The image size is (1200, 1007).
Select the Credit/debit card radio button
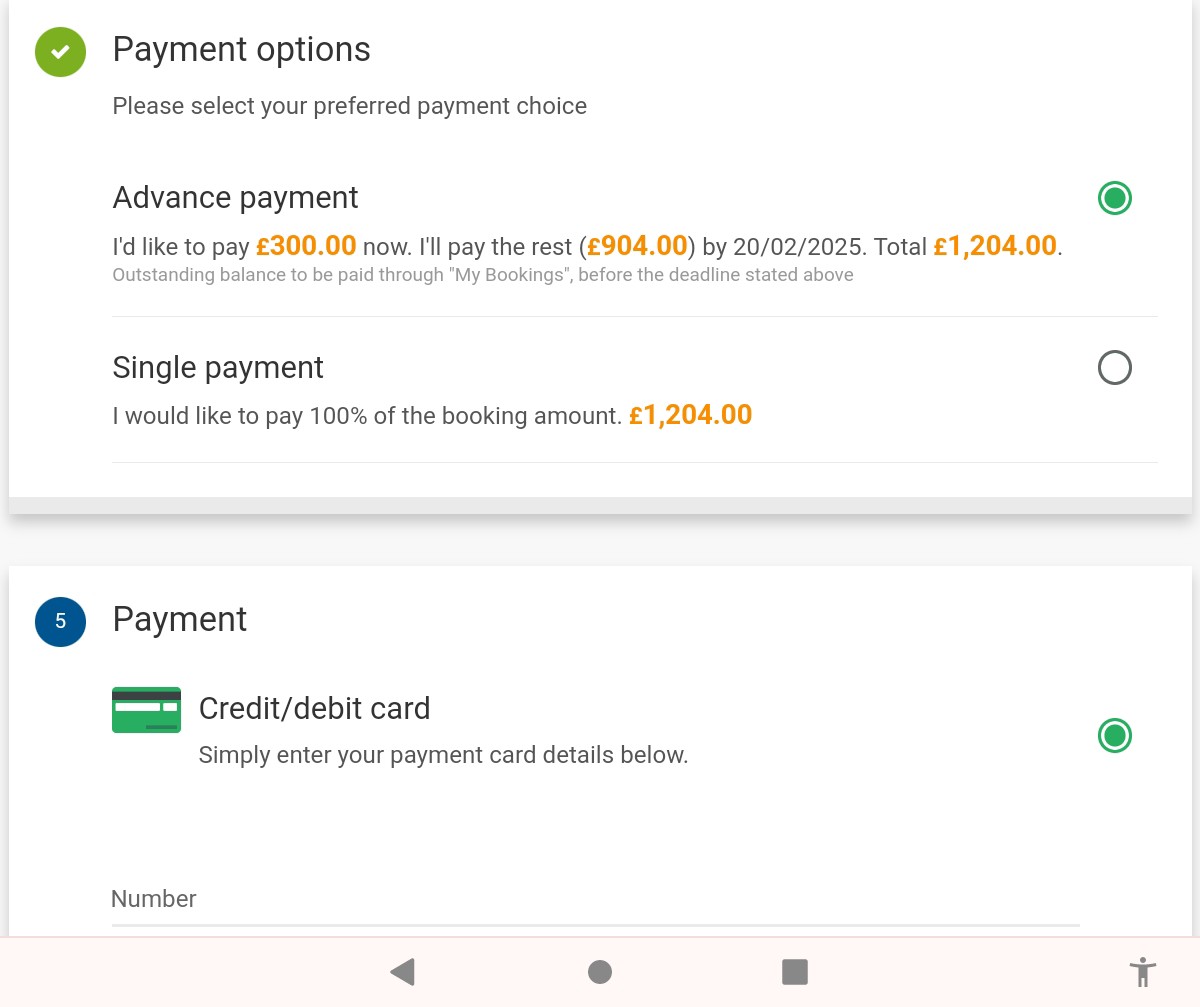(1114, 736)
